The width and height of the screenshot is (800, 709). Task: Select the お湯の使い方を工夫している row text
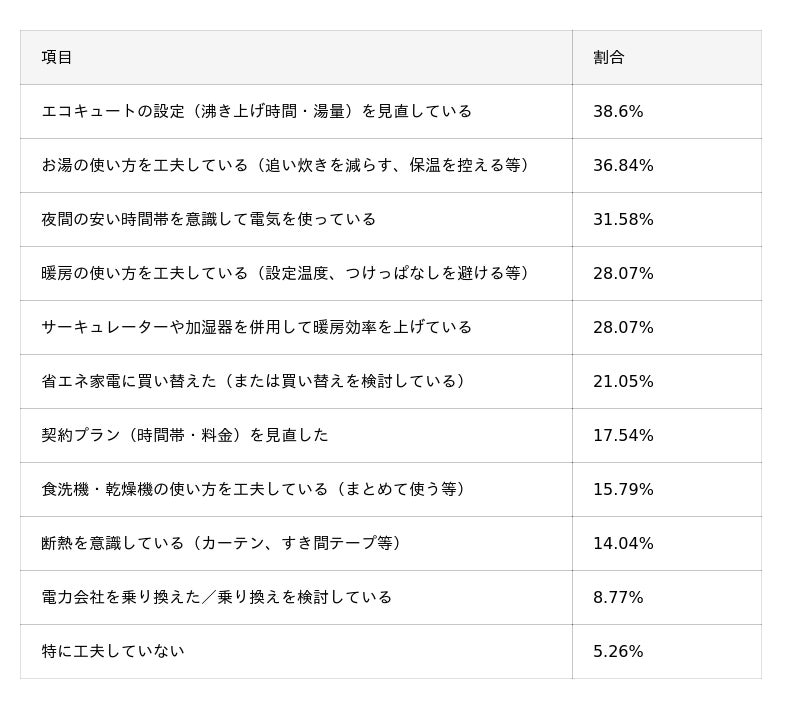coord(285,165)
